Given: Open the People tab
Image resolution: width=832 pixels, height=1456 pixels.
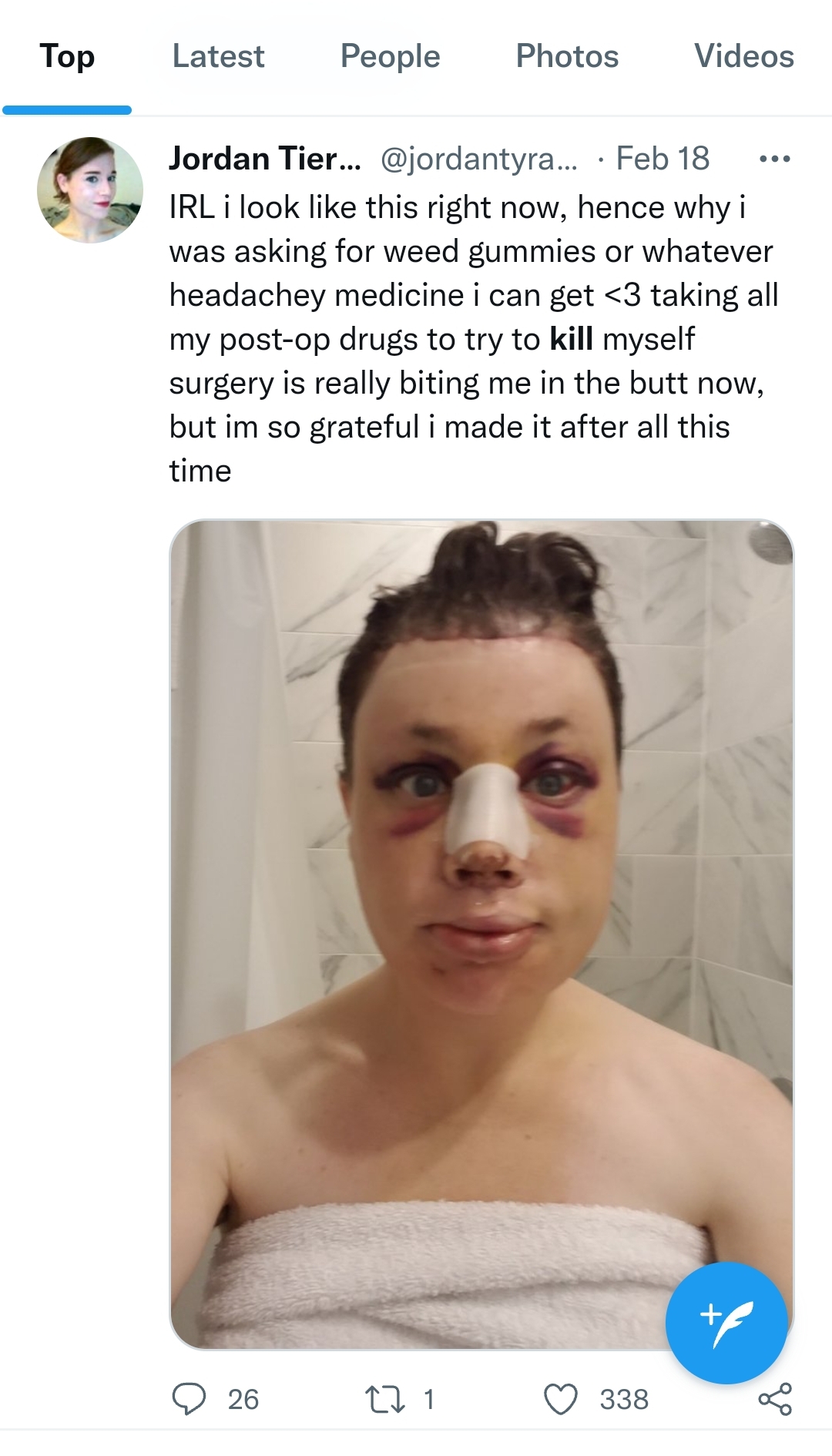Looking at the screenshot, I should coord(390,56).
